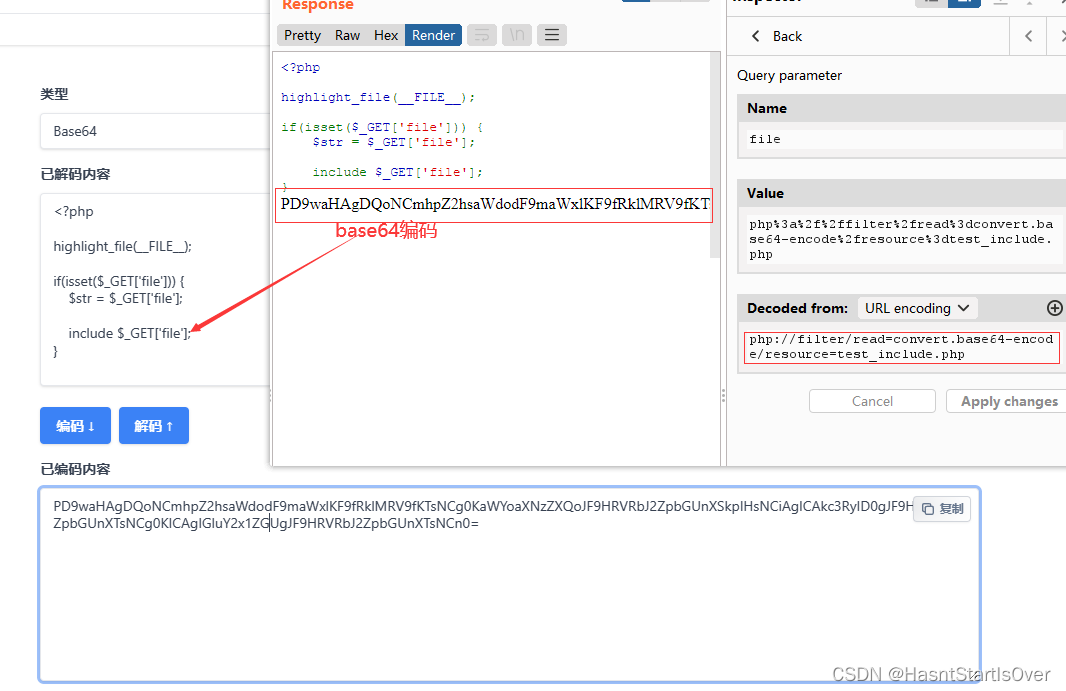Toggle the word wrap icon in Response toolbar
This screenshot has width=1066, height=691.
(481, 35)
